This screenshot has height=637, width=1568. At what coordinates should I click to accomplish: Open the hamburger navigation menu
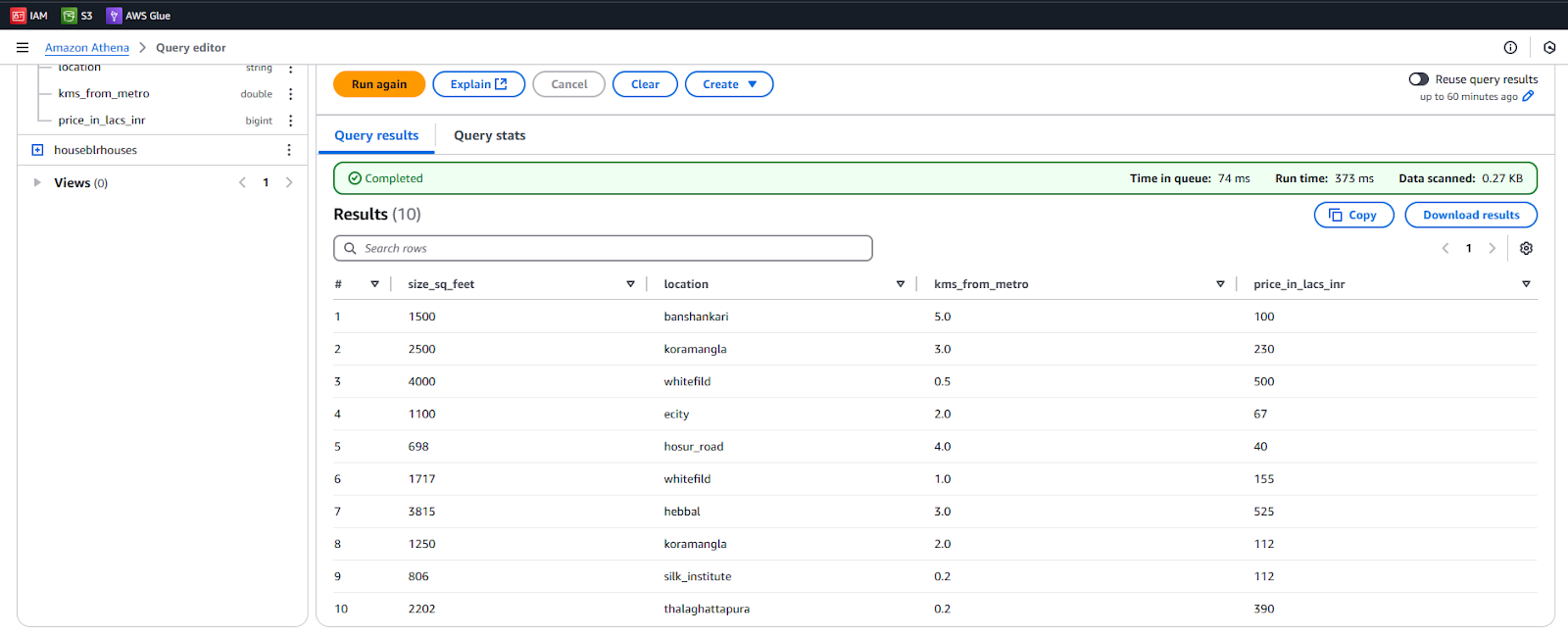(23, 47)
